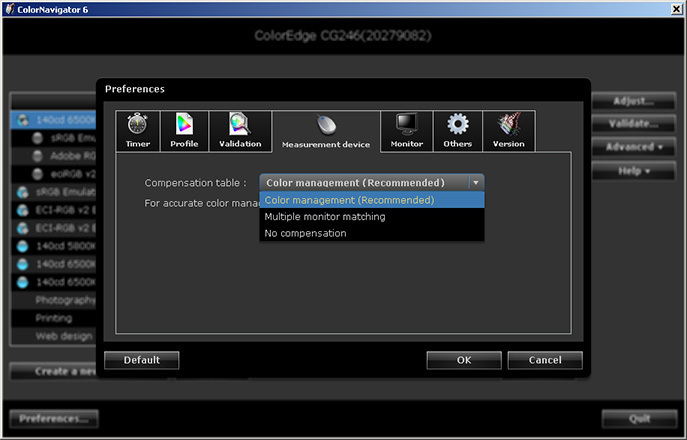Confirm preferences with the OK button
The height and width of the screenshot is (440, 687).
[x=464, y=360]
